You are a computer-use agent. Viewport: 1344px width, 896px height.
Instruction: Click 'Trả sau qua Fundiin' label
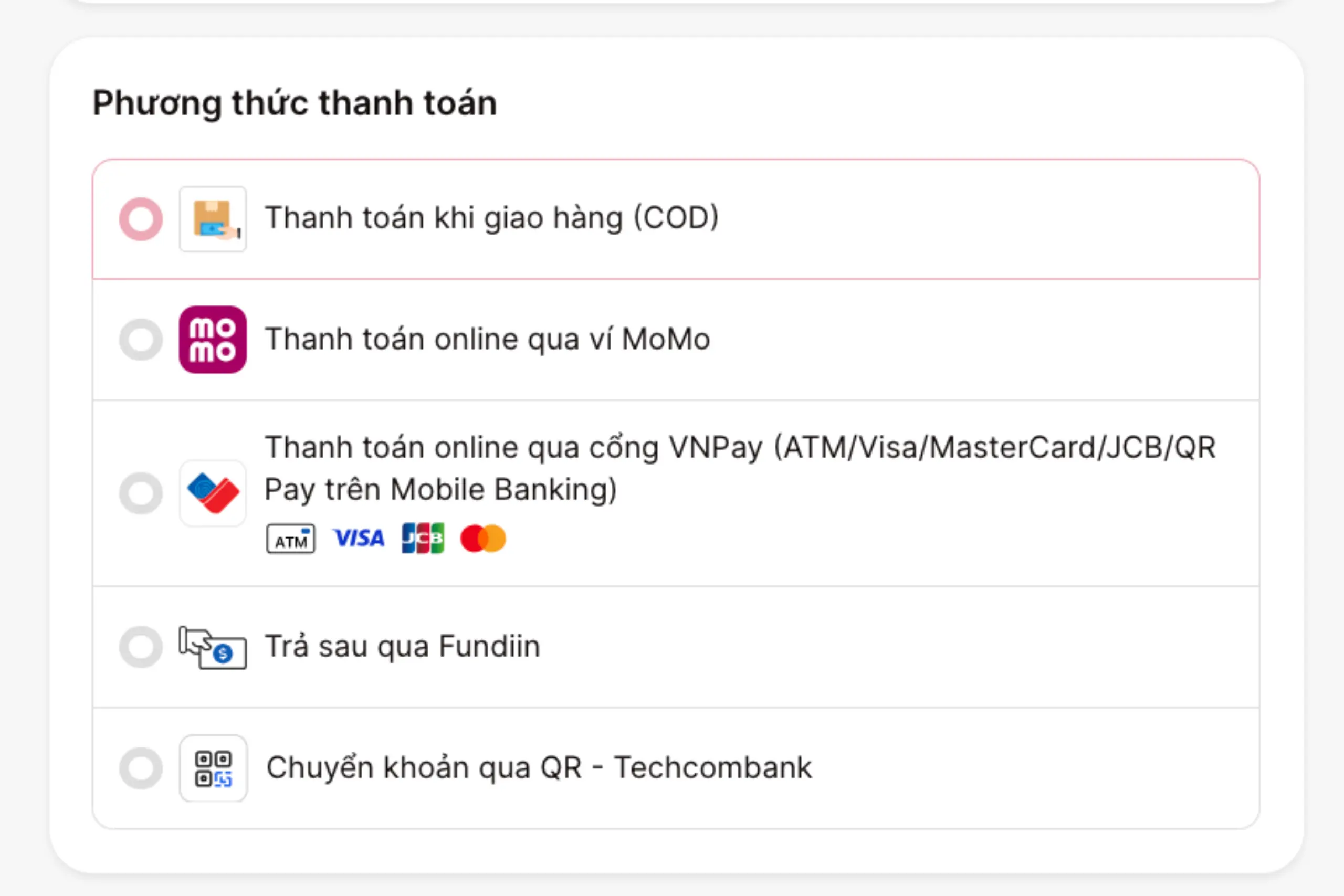coord(402,647)
